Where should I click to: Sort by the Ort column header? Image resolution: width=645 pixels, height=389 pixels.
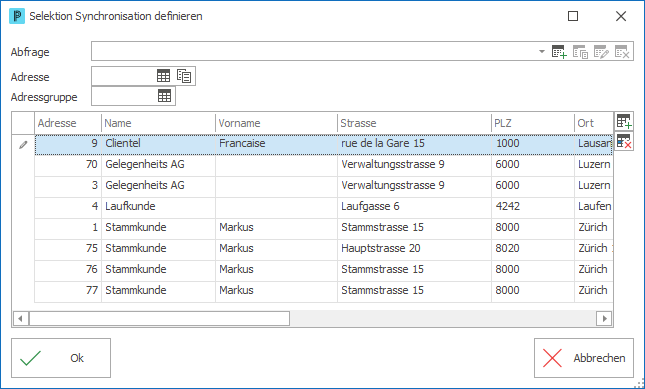tap(594, 123)
